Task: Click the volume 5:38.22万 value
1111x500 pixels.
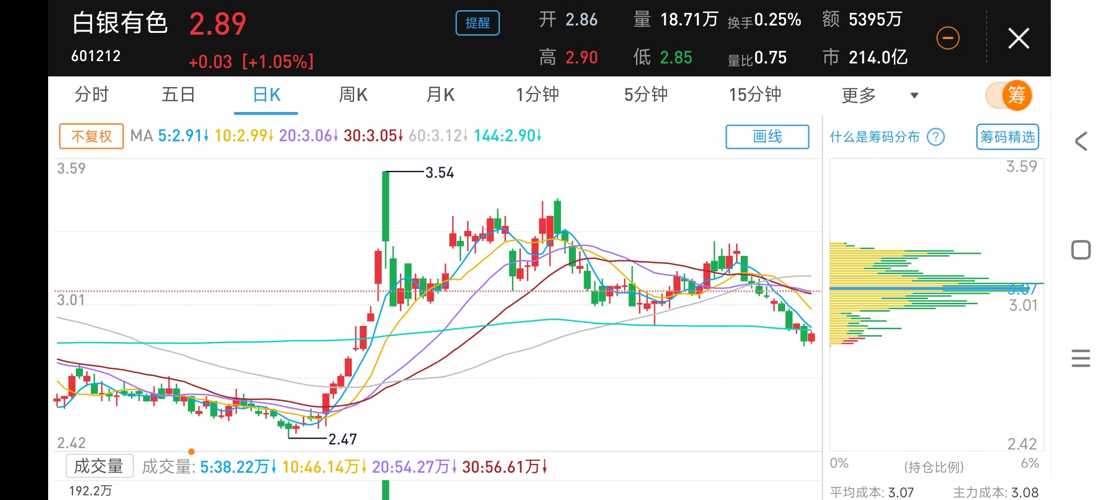Action: pos(239,467)
